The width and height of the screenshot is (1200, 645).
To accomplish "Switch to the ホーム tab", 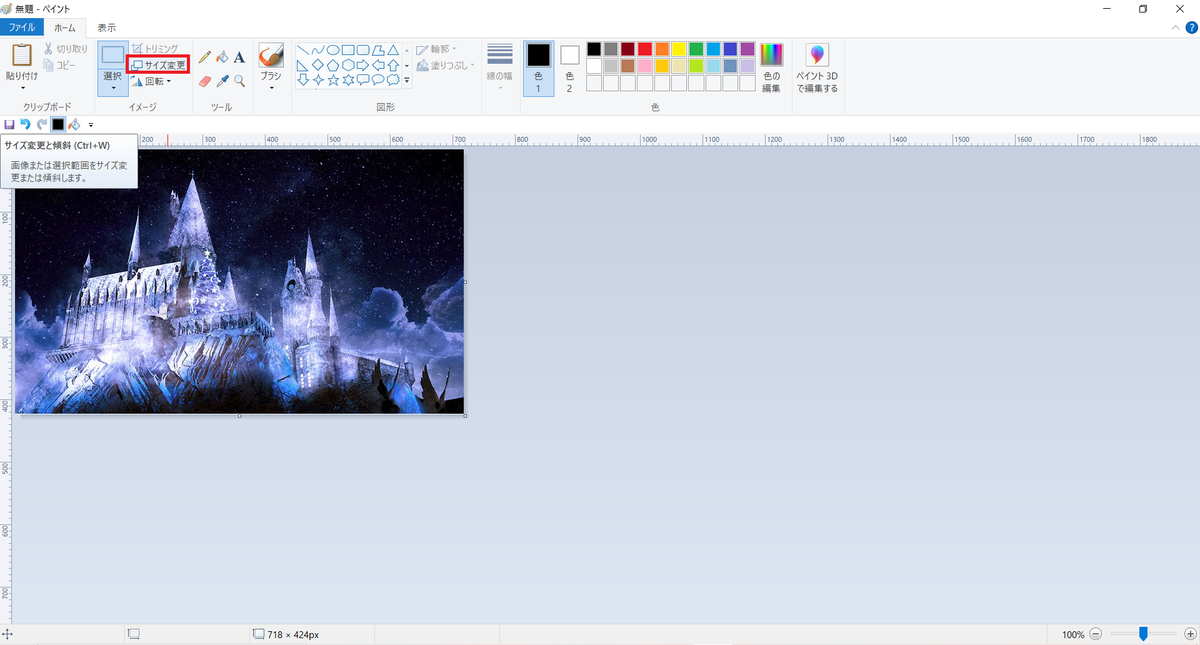I will point(65,28).
